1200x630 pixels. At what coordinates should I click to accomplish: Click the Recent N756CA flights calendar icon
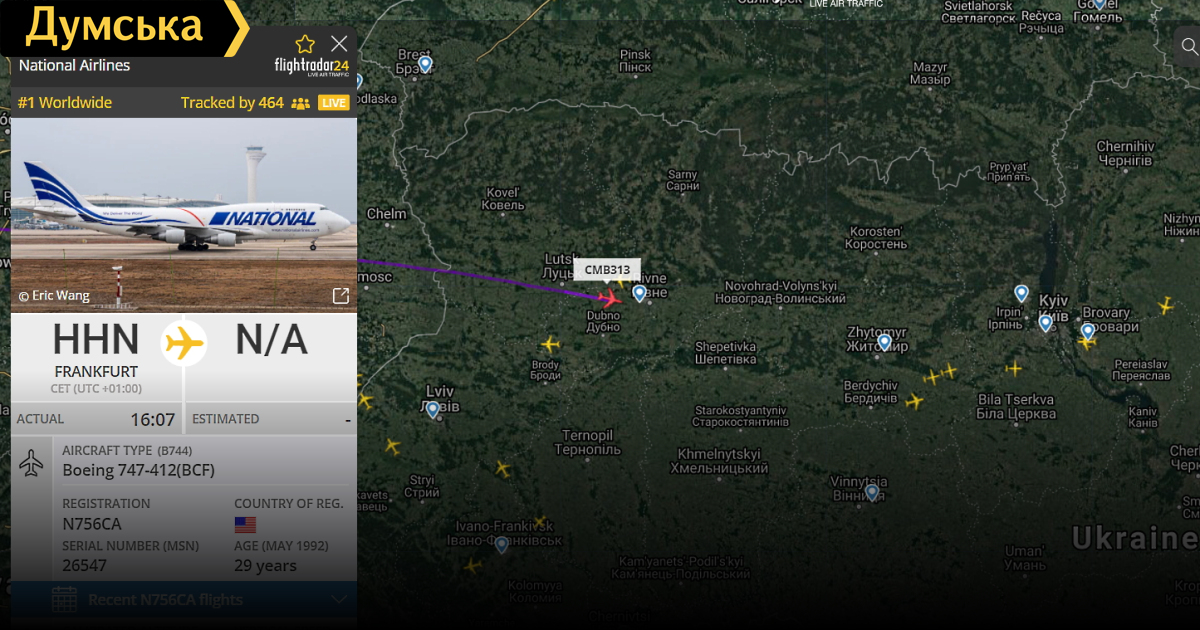tap(64, 600)
